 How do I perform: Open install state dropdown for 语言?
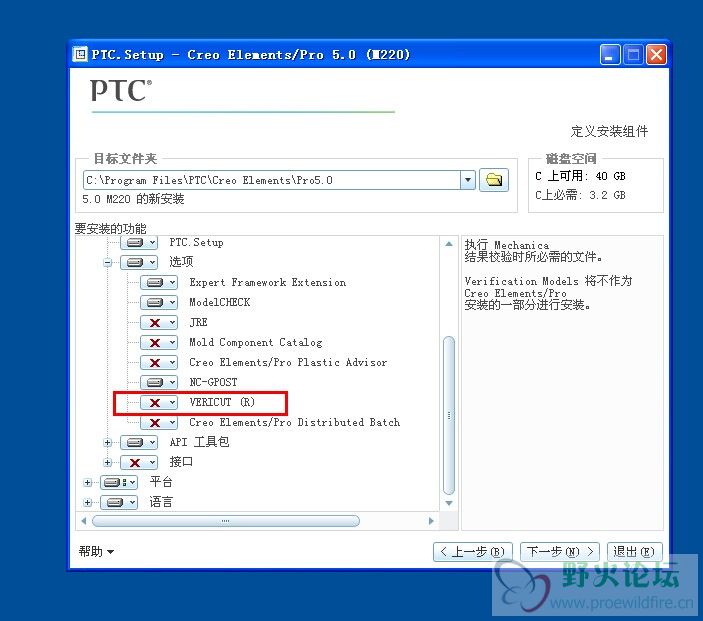(x=119, y=502)
